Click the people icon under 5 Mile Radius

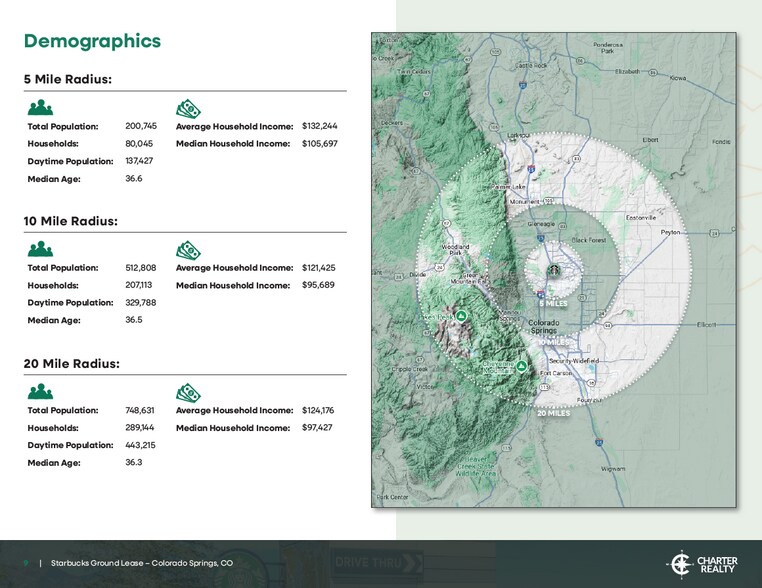coord(40,108)
